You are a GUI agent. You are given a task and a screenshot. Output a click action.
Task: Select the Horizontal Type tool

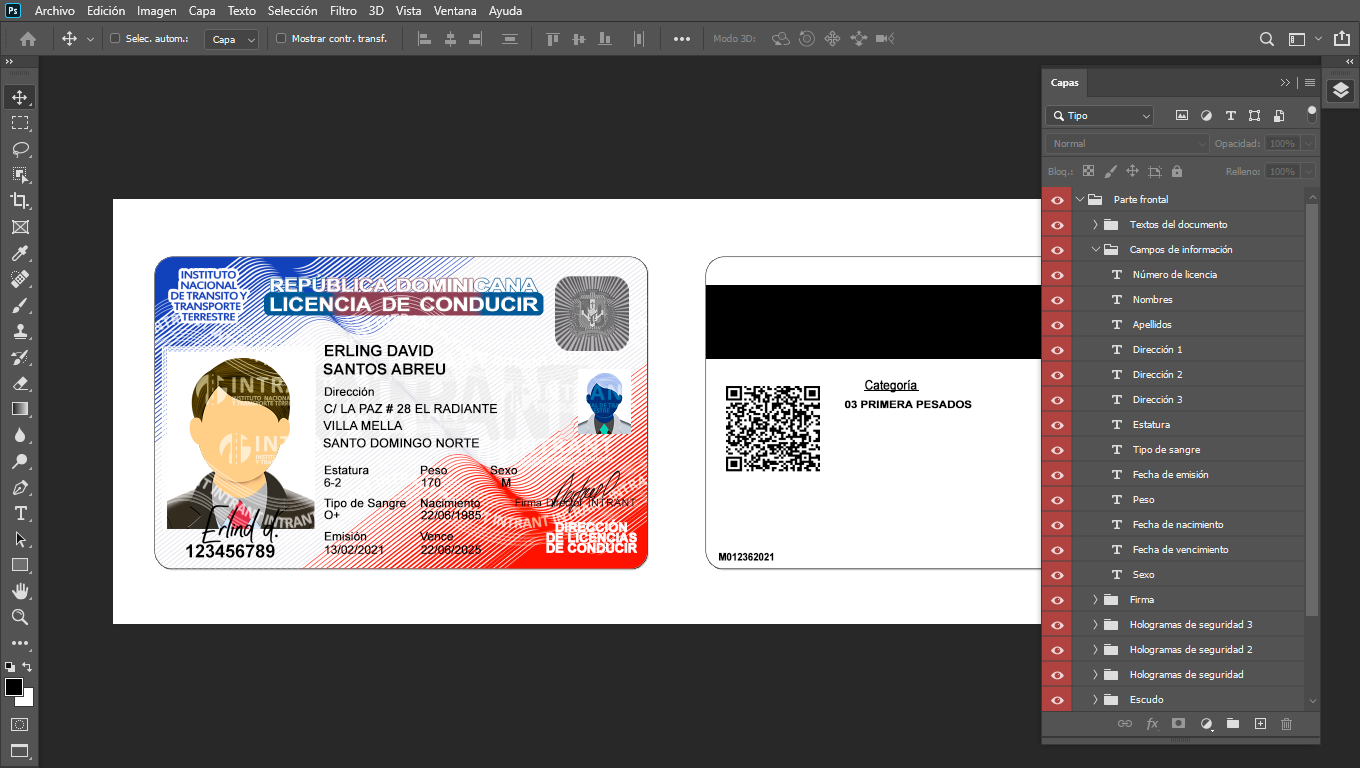[20, 513]
